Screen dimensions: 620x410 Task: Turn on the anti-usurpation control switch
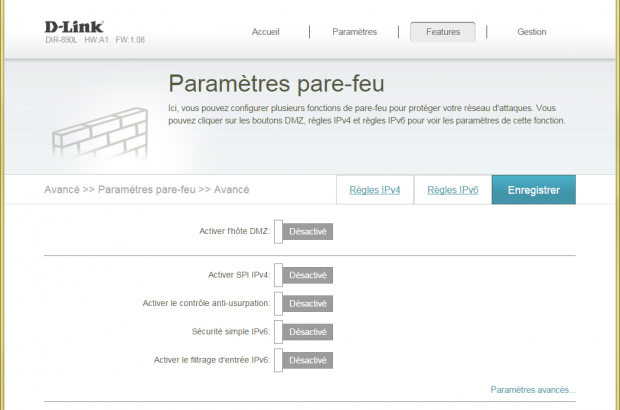(304, 303)
